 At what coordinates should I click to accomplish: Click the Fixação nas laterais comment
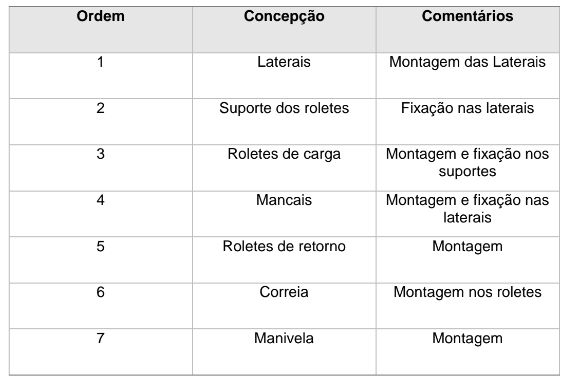point(467,109)
